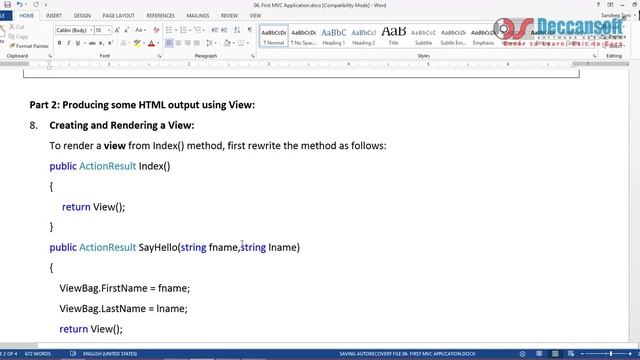
Task: Switch to REVIEW tab
Action: pos(229,16)
